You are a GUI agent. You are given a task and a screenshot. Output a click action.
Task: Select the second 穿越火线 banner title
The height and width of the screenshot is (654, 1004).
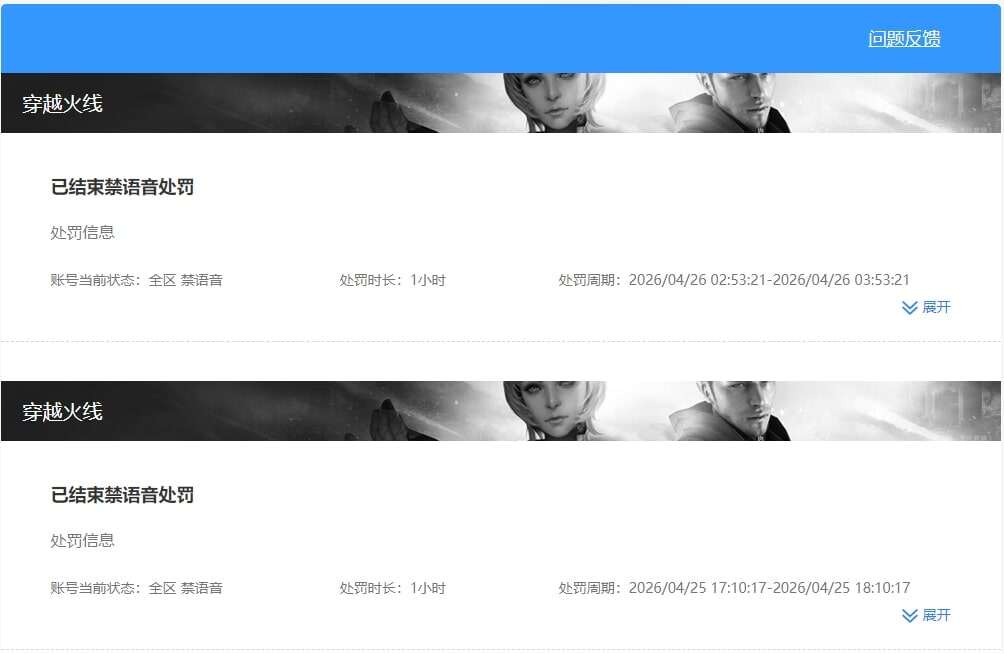tap(62, 411)
